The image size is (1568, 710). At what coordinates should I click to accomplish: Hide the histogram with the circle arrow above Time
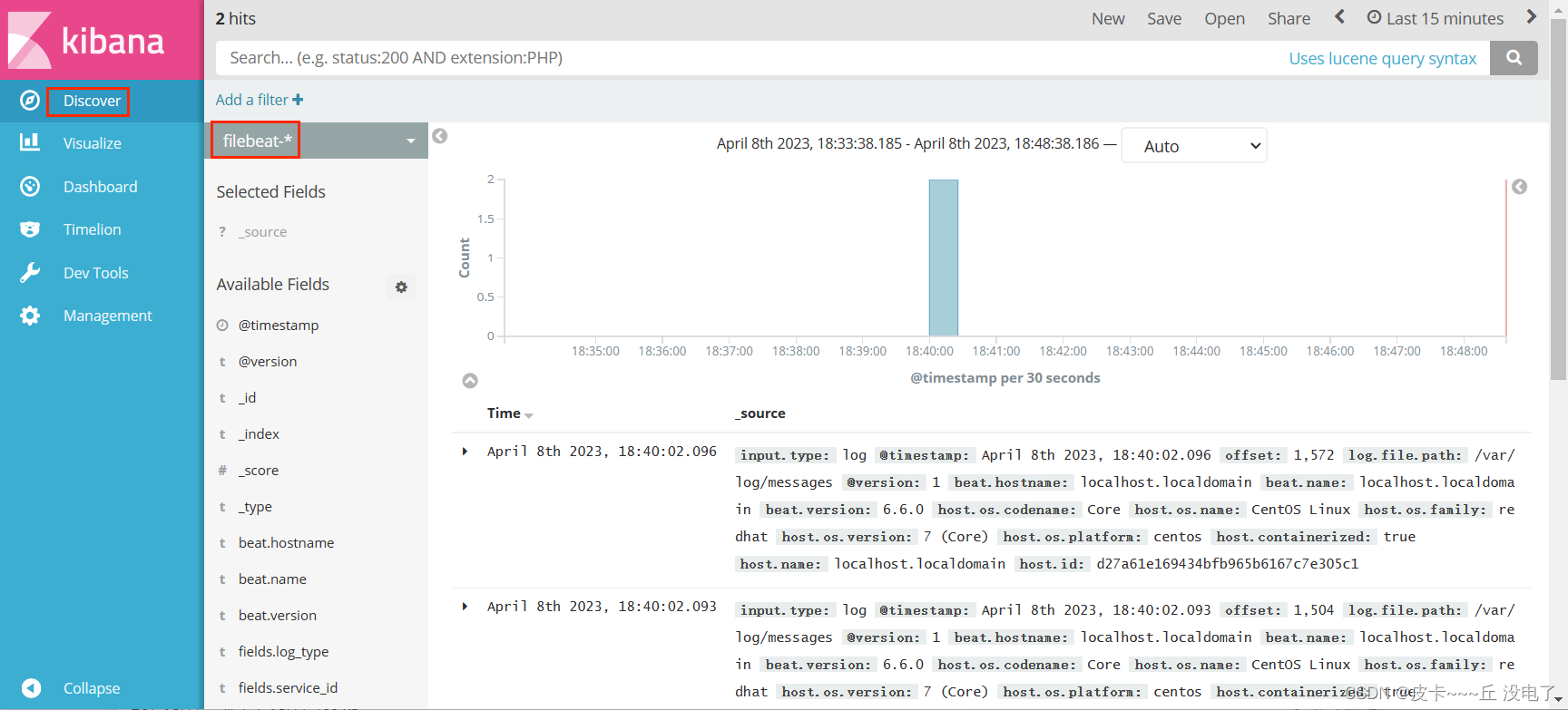[470, 381]
